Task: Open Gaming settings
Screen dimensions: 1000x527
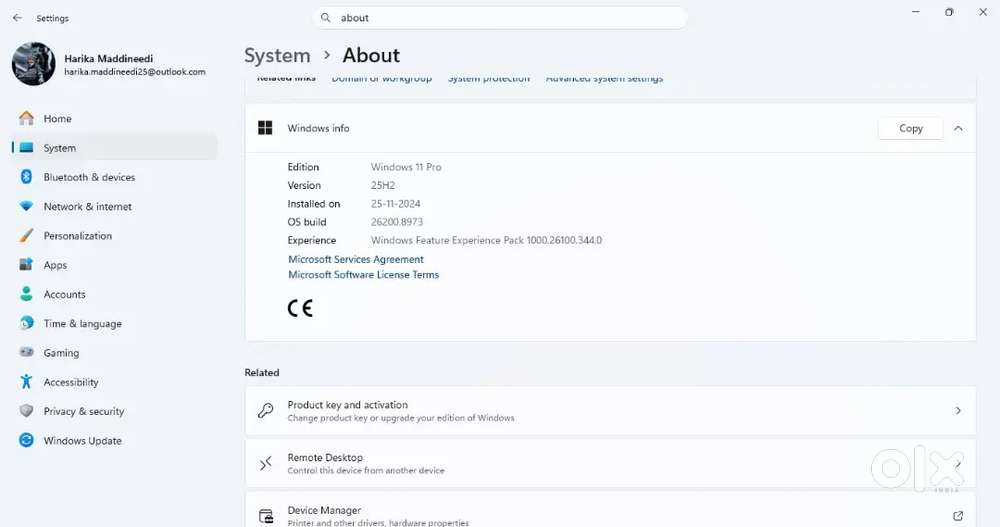Action: point(115,353)
